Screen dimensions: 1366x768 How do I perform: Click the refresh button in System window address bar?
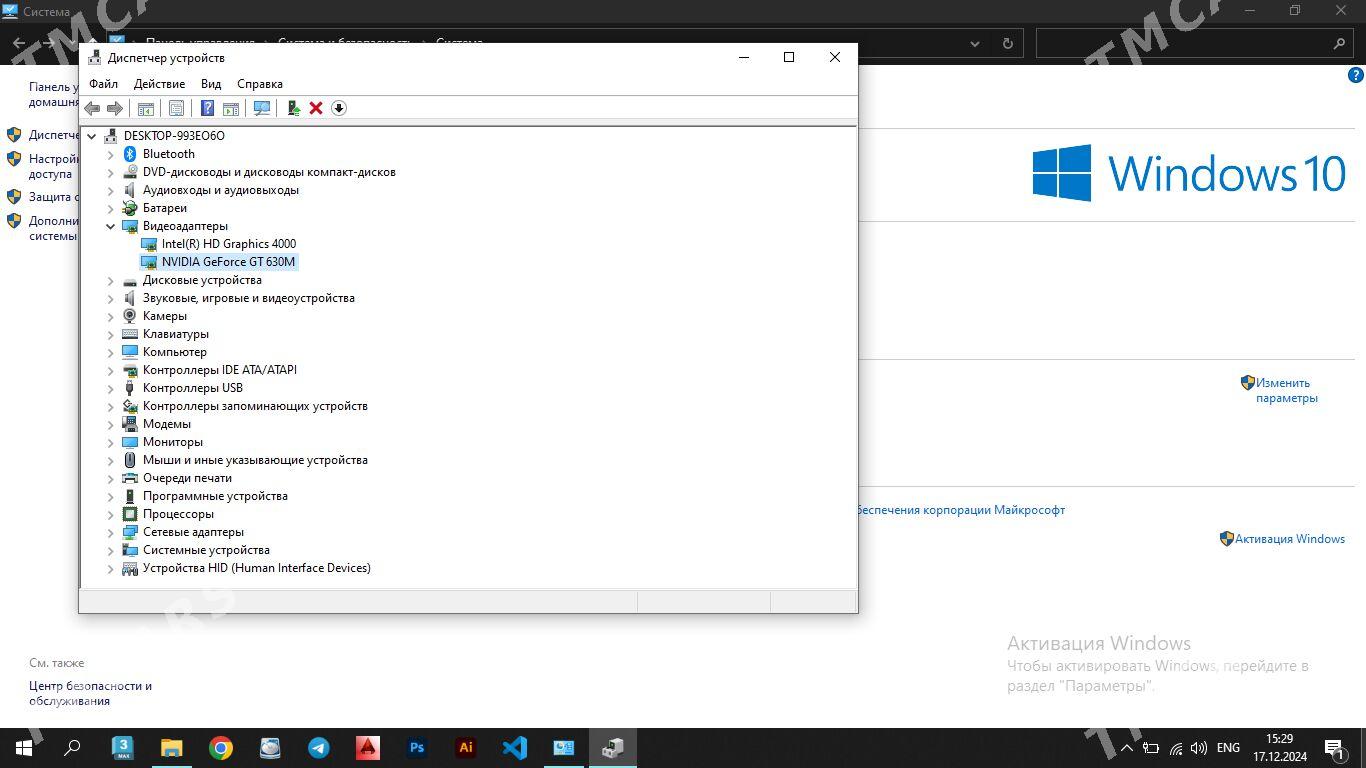point(1007,44)
